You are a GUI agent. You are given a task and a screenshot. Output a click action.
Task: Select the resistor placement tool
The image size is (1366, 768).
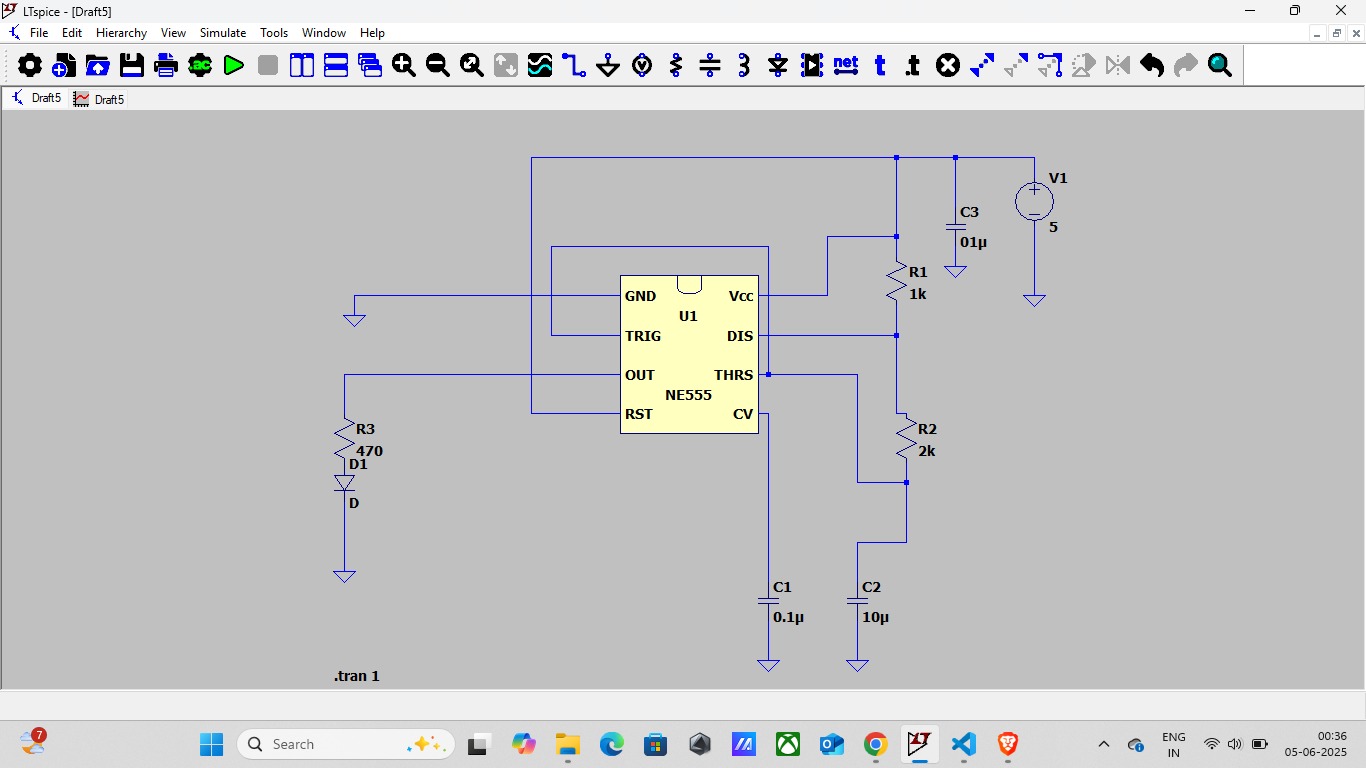point(676,66)
